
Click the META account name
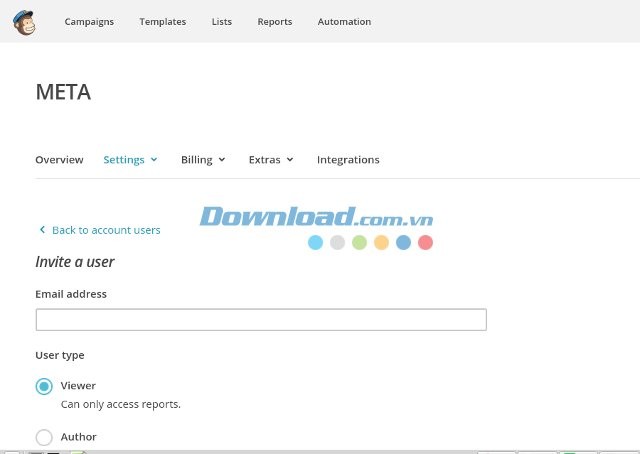click(x=63, y=92)
